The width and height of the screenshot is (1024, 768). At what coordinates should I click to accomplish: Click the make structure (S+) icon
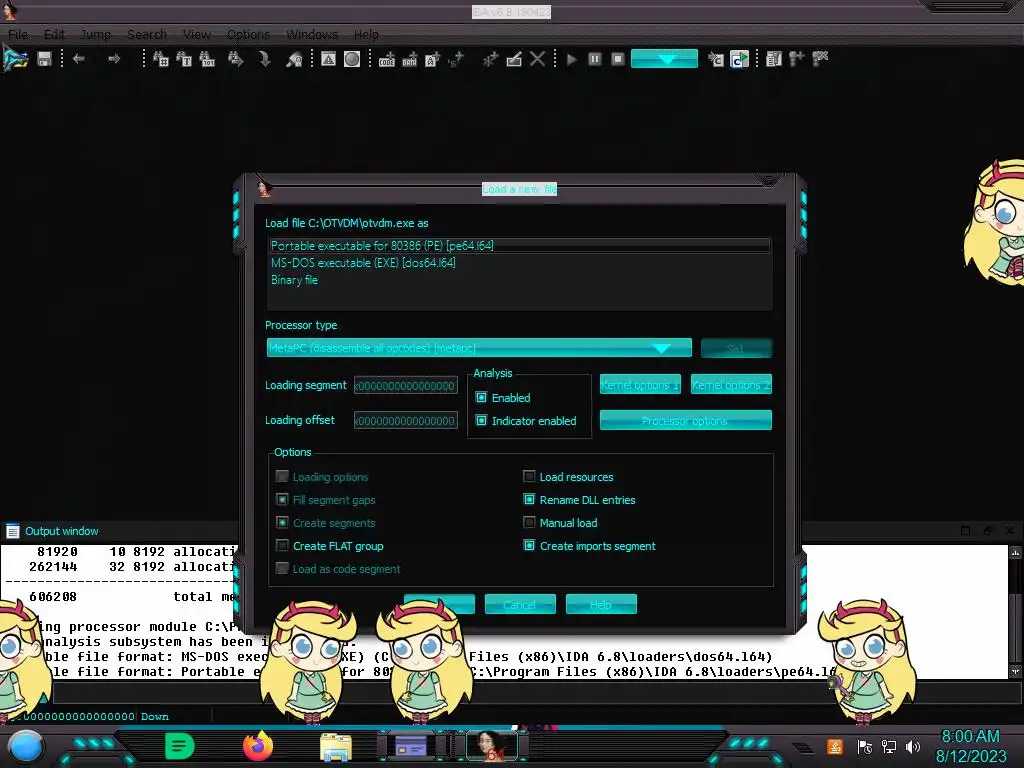pyautogui.click(x=456, y=59)
